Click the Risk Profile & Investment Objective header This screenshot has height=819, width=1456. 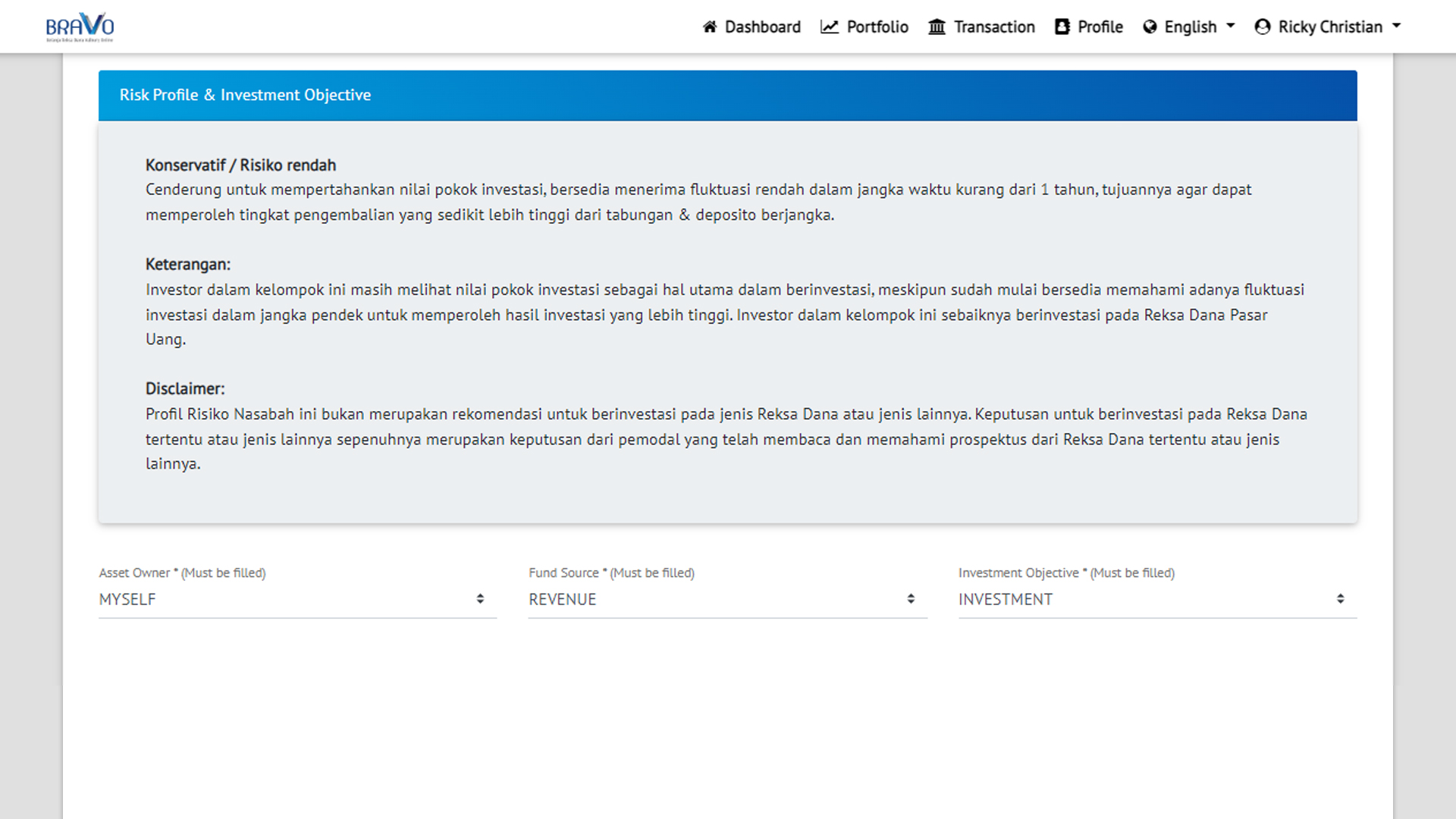(245, 96)
